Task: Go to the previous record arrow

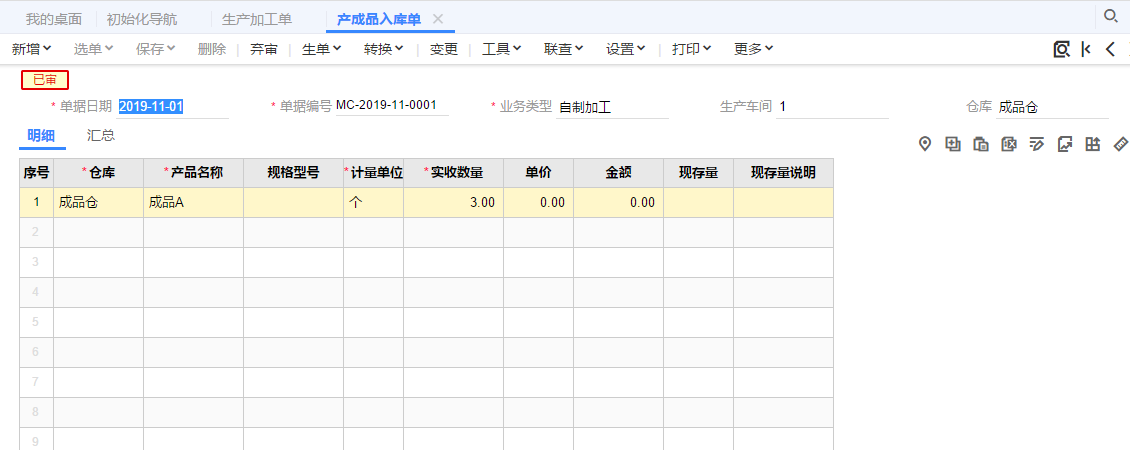Action: (1110, 49)
